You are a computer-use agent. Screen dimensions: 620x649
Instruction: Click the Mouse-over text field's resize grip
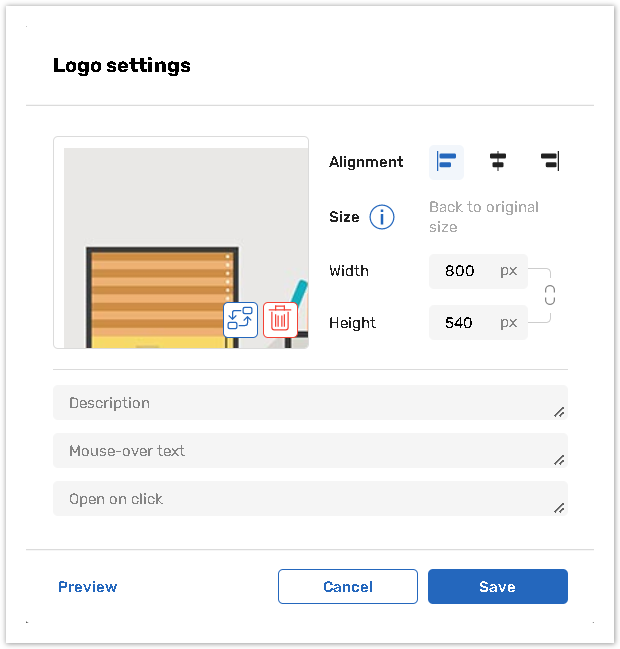pos(559,460)
